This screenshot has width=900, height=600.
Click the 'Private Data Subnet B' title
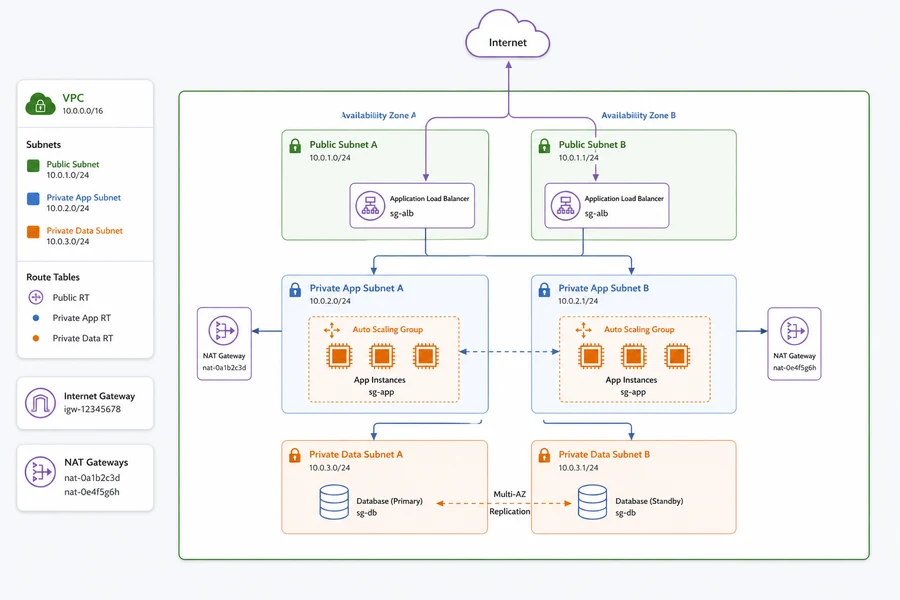(x=604, y=454)
